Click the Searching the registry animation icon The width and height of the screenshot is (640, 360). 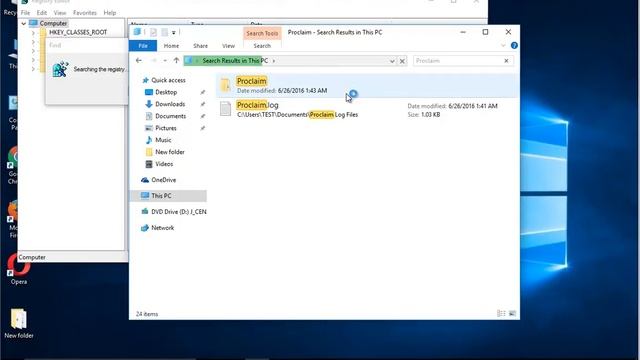pyautogui.click(x=60, y=69)
